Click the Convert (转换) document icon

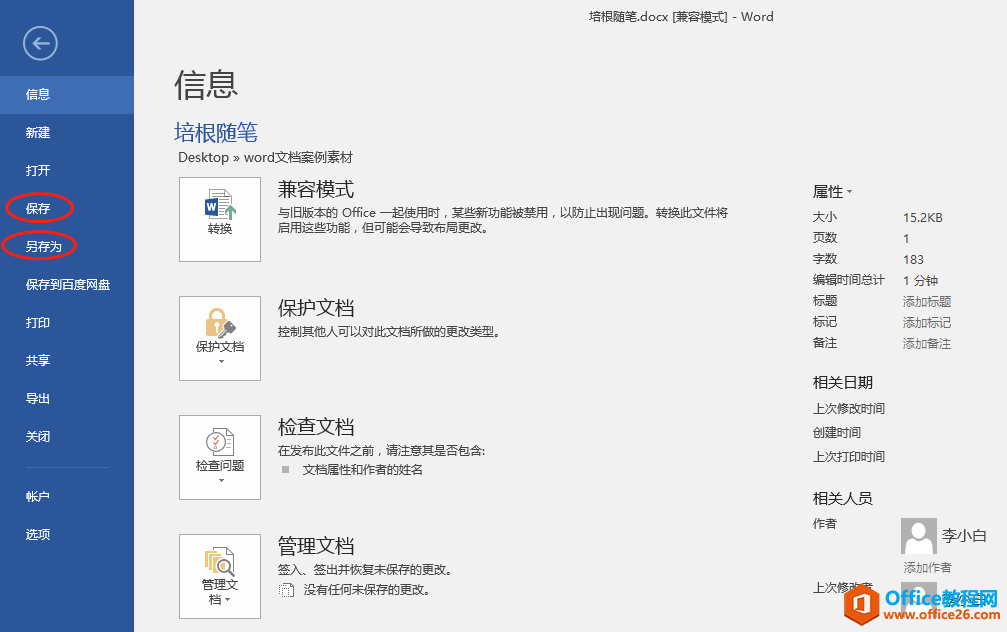(220, 204)
